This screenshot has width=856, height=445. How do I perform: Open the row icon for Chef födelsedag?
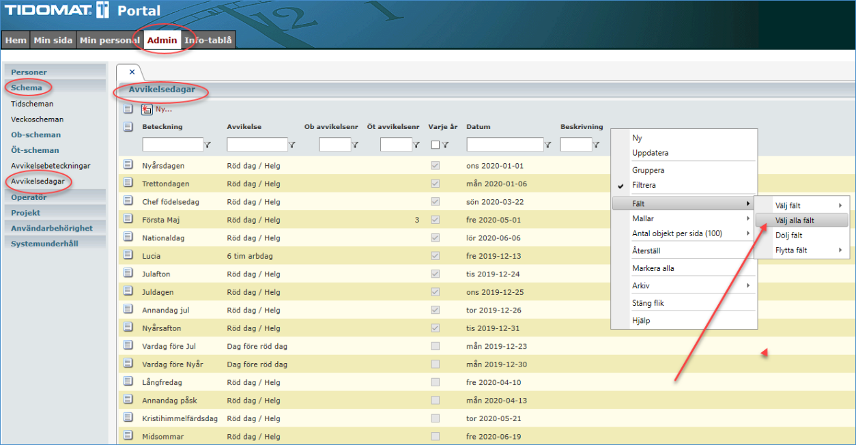pyautogui.click(x=128, y=200)
